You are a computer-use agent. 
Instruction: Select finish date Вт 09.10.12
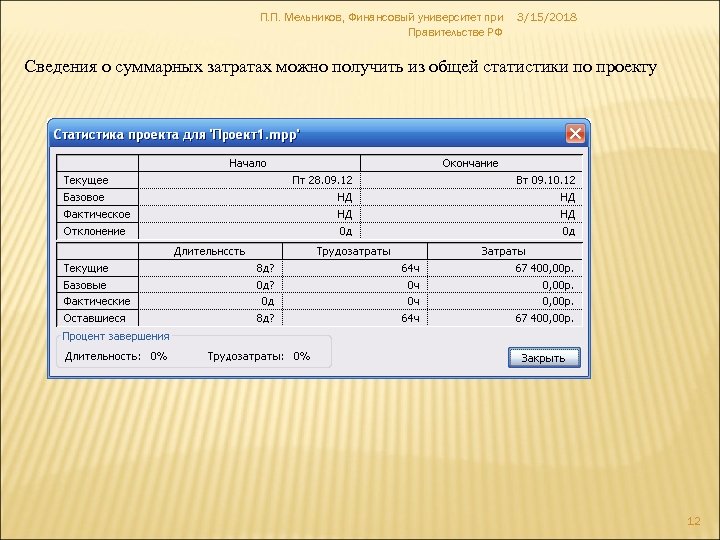546,180
